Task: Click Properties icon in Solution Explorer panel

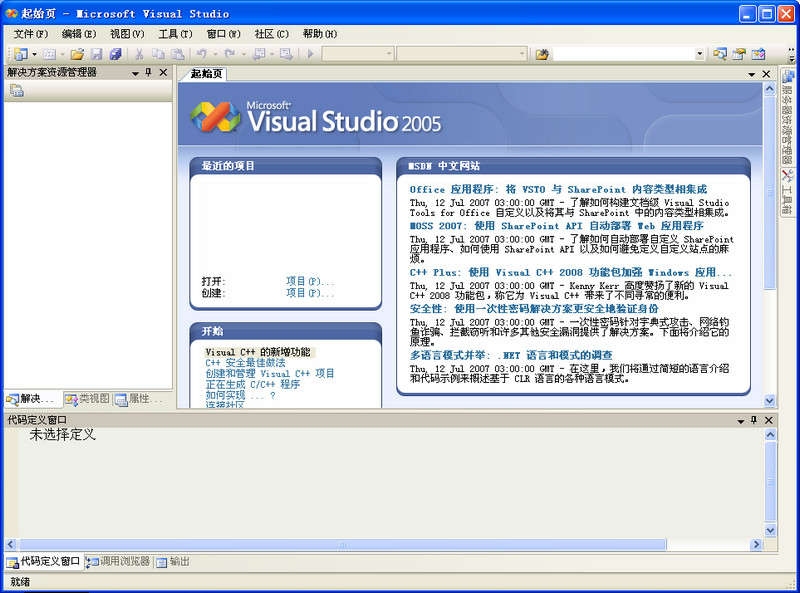Action: pos(17,91)
